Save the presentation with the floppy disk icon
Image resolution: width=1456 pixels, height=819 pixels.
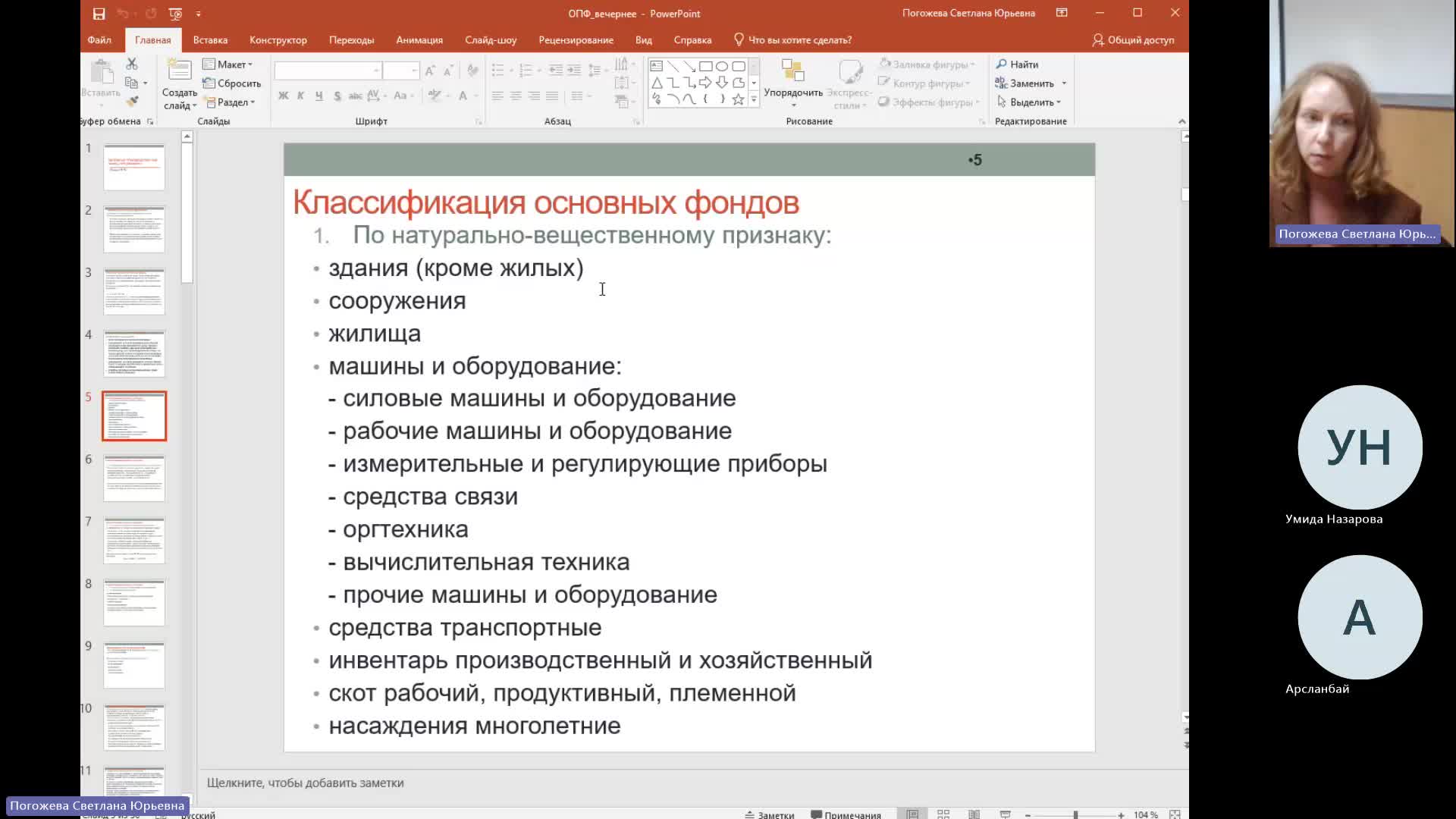99,14
